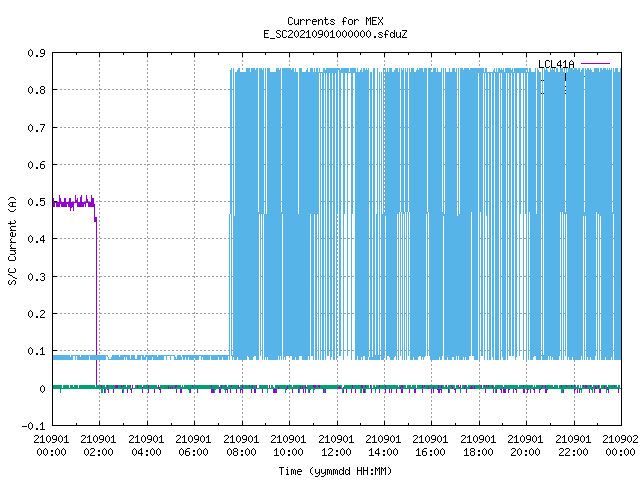This screenshot has width=640, height=480.
Task: Click the 210901 14:00 time tick label
Action: [383, 446]
